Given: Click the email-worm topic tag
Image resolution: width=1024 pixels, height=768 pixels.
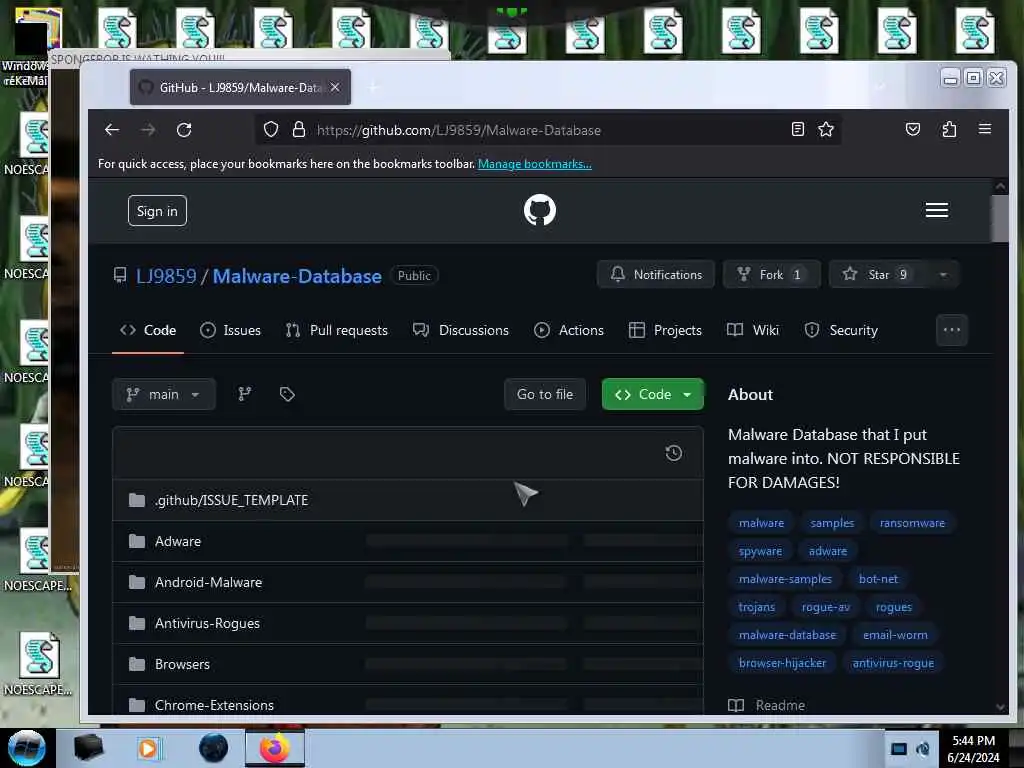Looking at the screenshot, I should [895, 635].
